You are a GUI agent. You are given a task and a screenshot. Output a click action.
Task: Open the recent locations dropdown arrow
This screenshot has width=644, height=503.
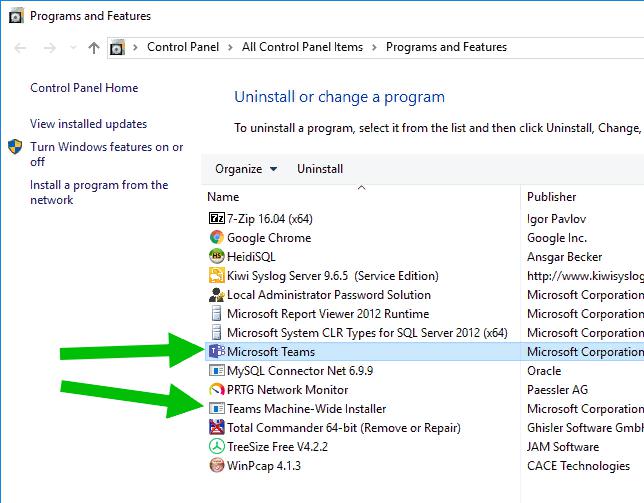[73, 48]
